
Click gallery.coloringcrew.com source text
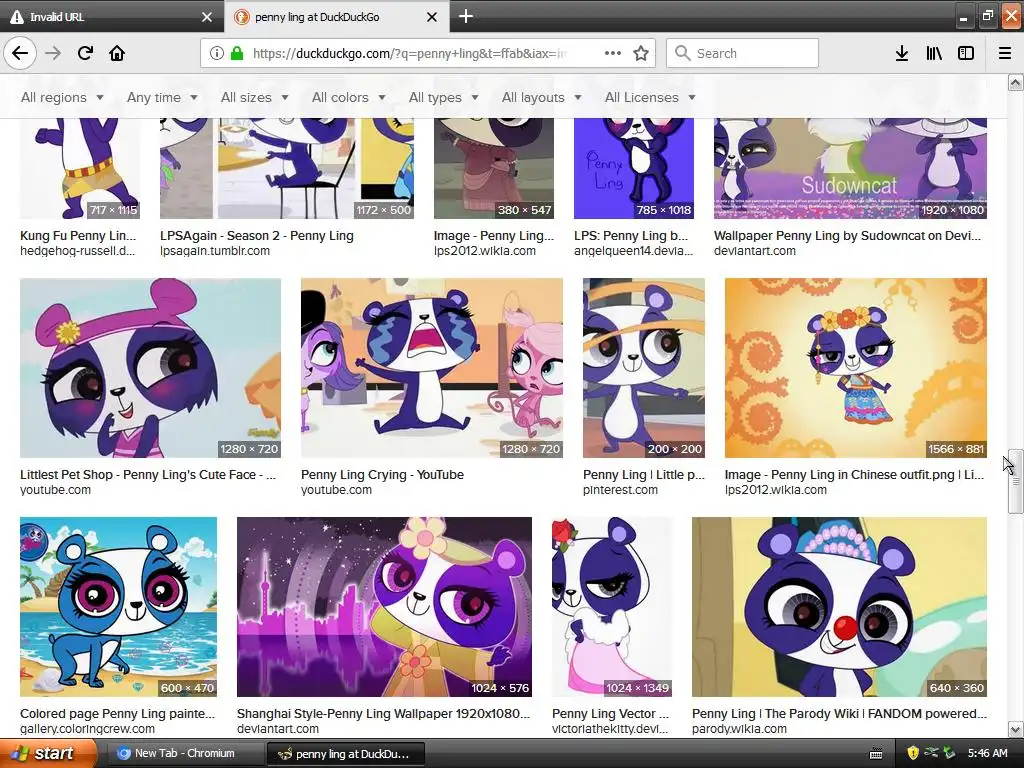pos(88,729)
